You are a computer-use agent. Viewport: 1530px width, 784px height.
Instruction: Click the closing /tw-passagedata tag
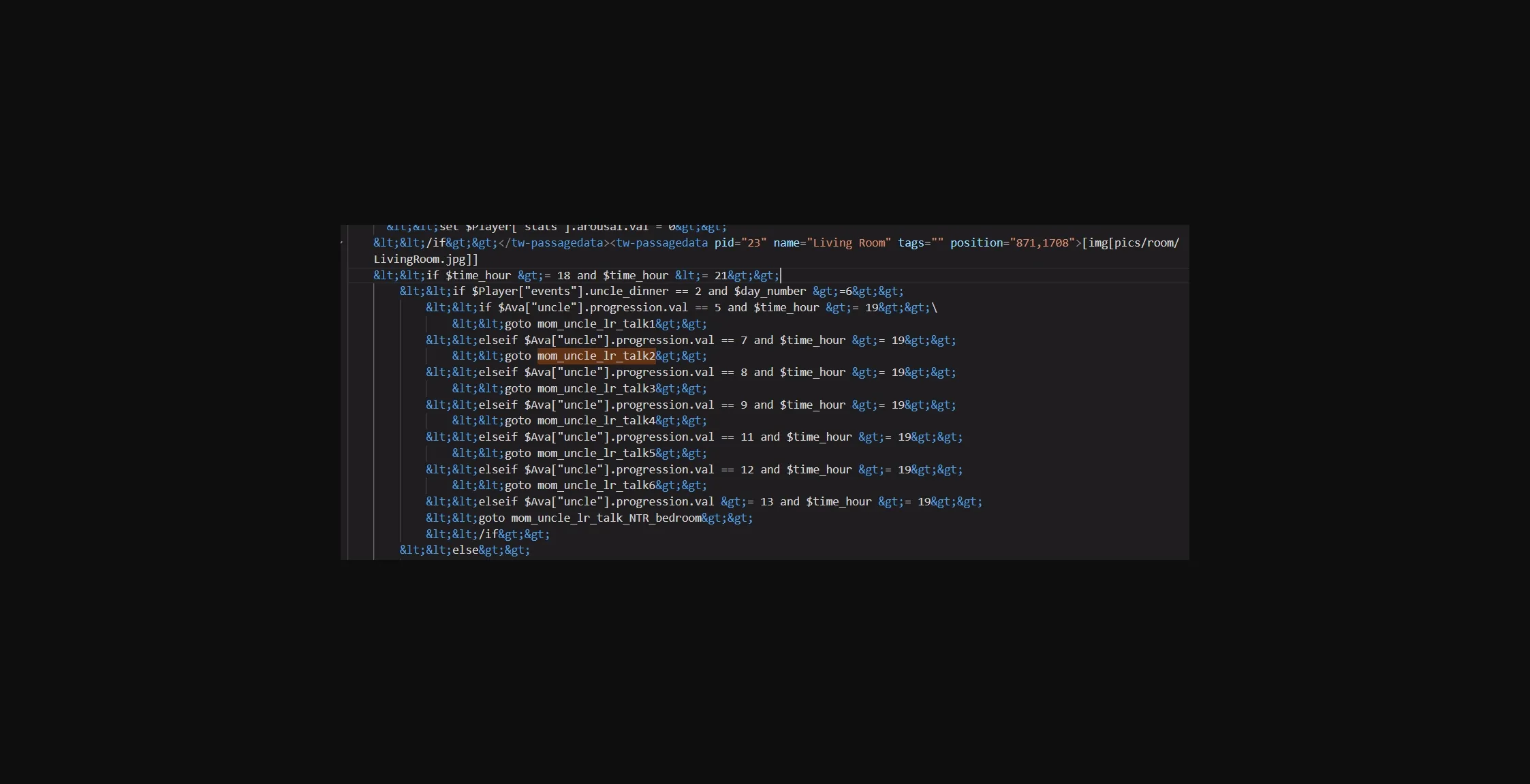click(x=553, y=242)
